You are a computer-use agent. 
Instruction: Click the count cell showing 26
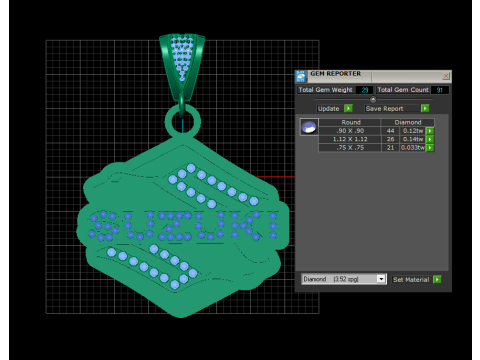point(390,139)
